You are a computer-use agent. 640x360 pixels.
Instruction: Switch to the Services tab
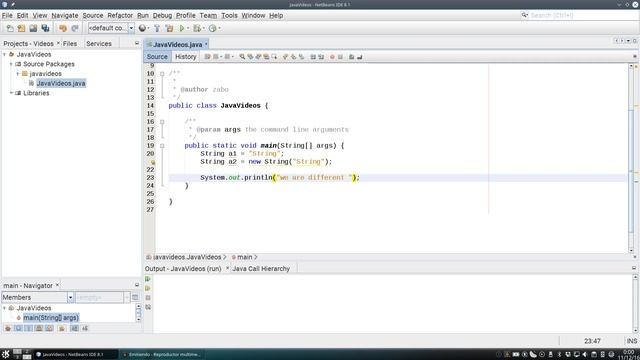tap(99, 43)
